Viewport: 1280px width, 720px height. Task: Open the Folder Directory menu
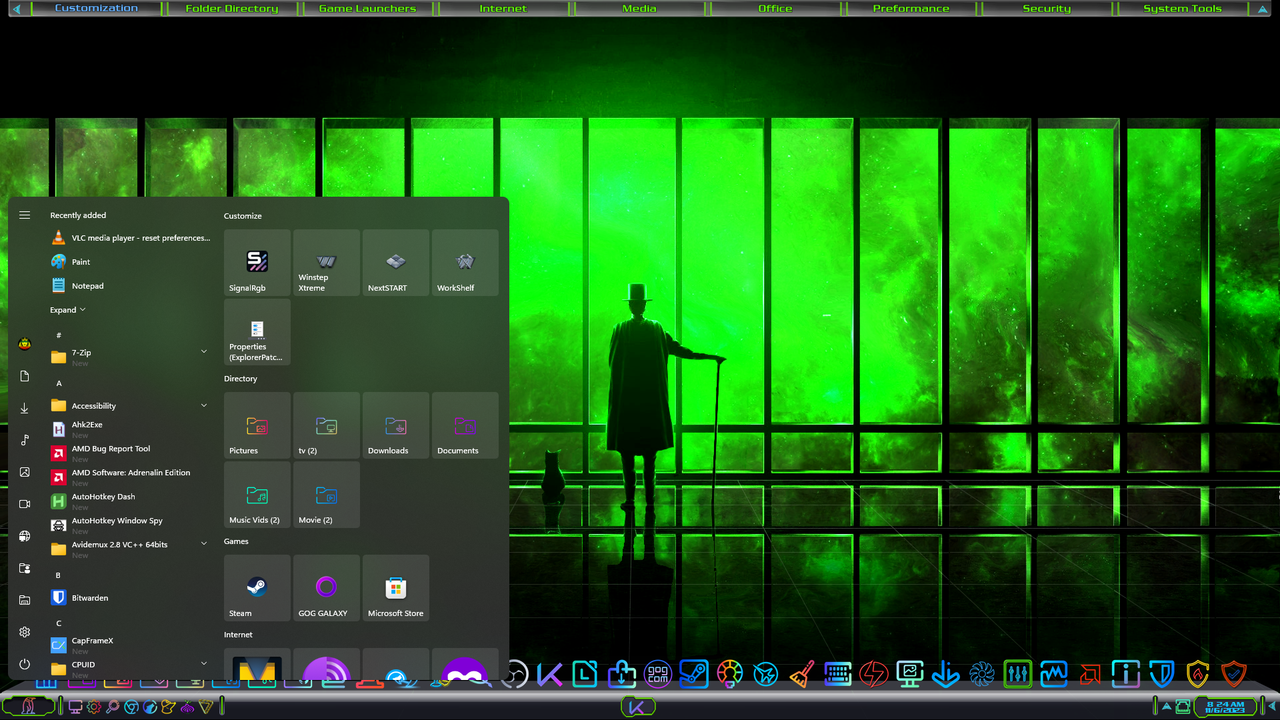pyautogui.click(x=232, y=8)
